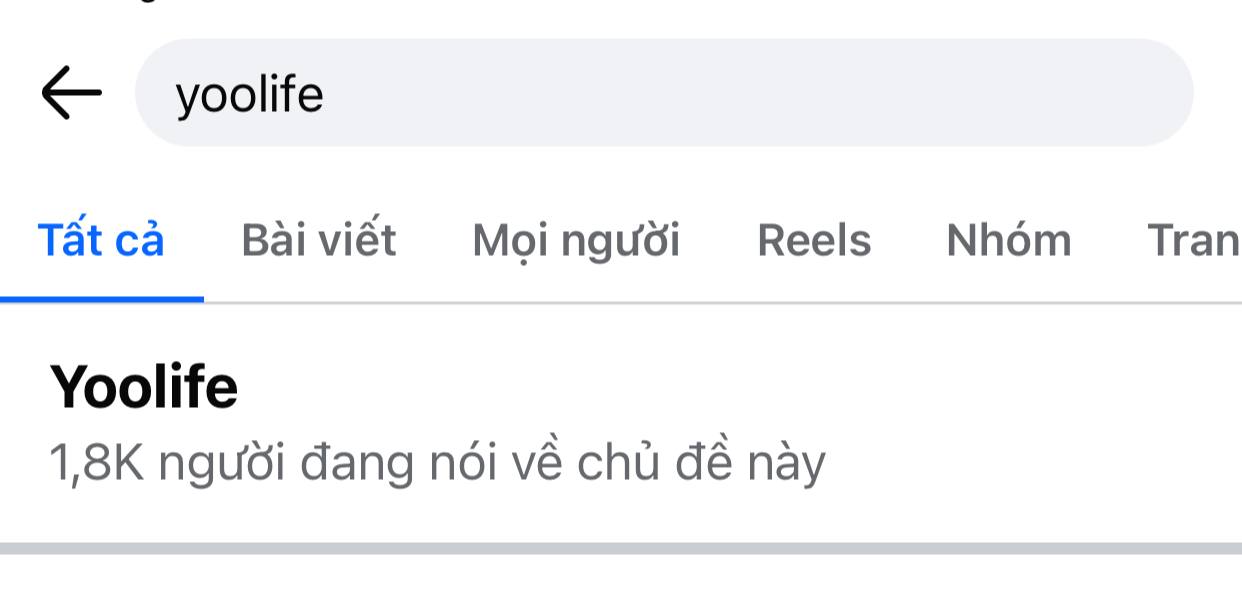The height and width of the screenshot is (590, 1242).
Task: Open the Mọi người tab
Action: [576, 240]
